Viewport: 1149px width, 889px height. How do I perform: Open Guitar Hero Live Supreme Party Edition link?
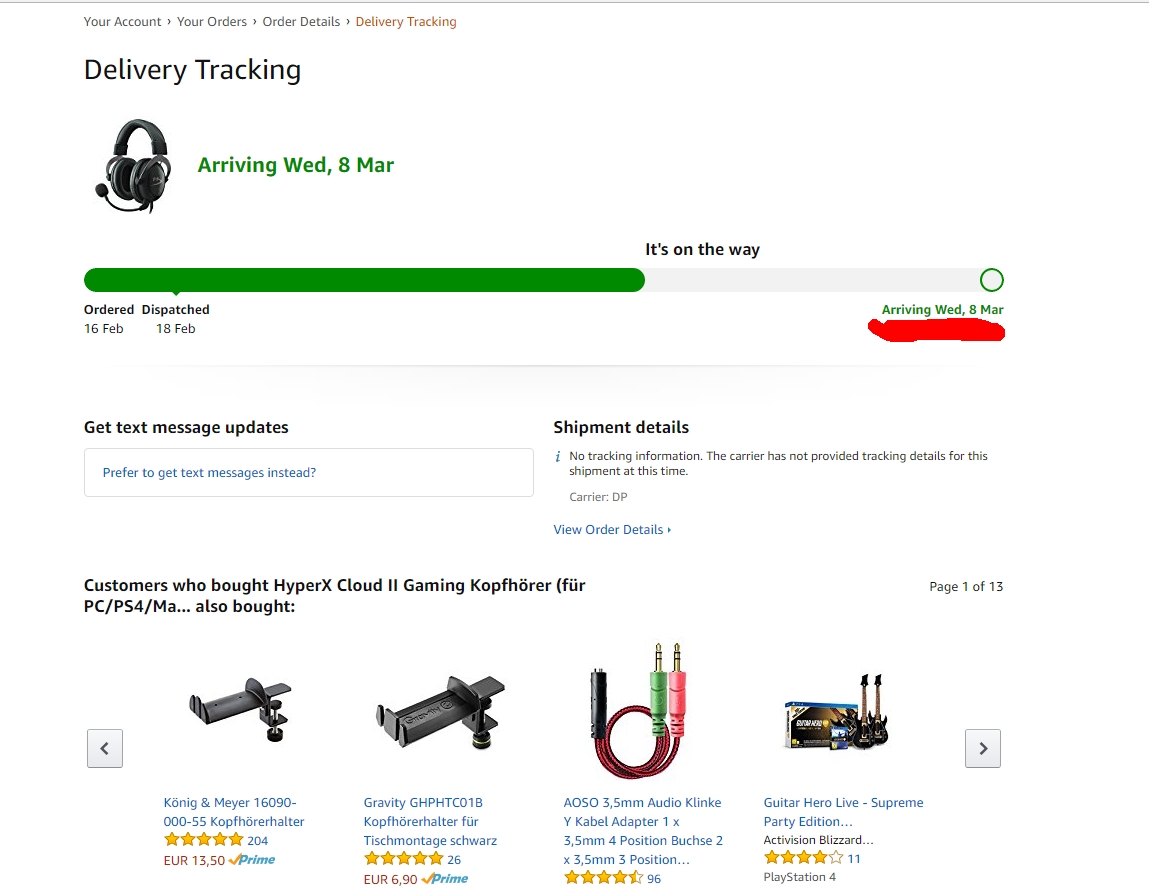point(843,812)
